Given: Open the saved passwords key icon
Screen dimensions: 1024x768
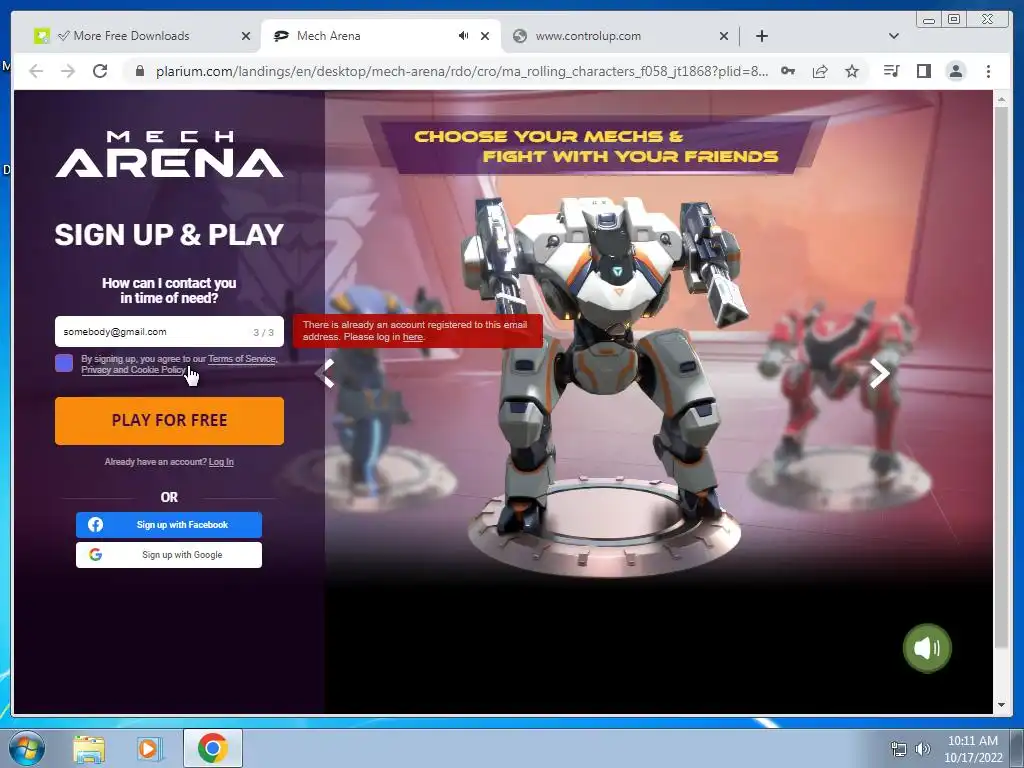Looking at the screenshot, I should 788,71.
